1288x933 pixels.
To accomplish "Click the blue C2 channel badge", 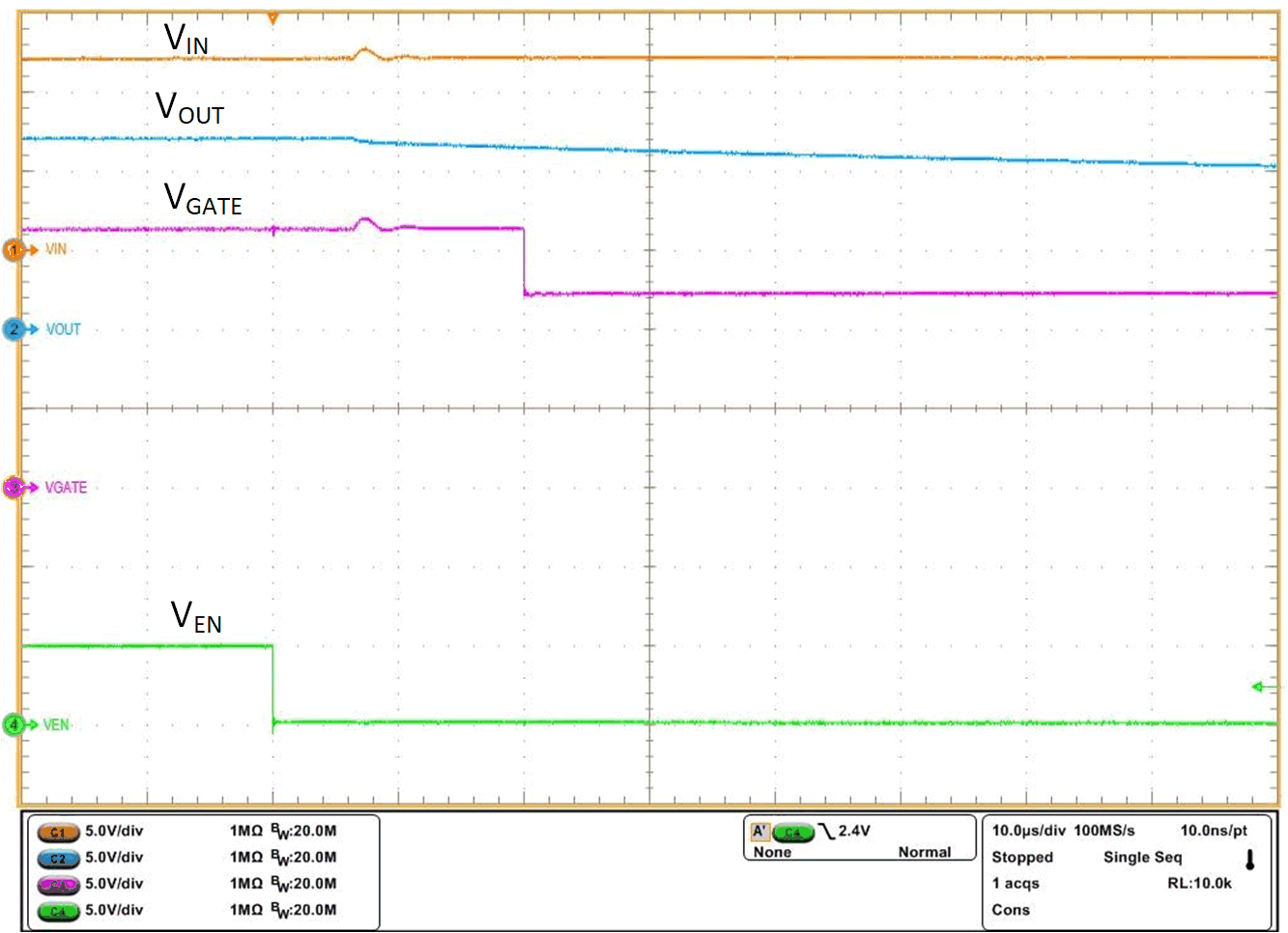I will pyautogui.click(x=58, y=858).
